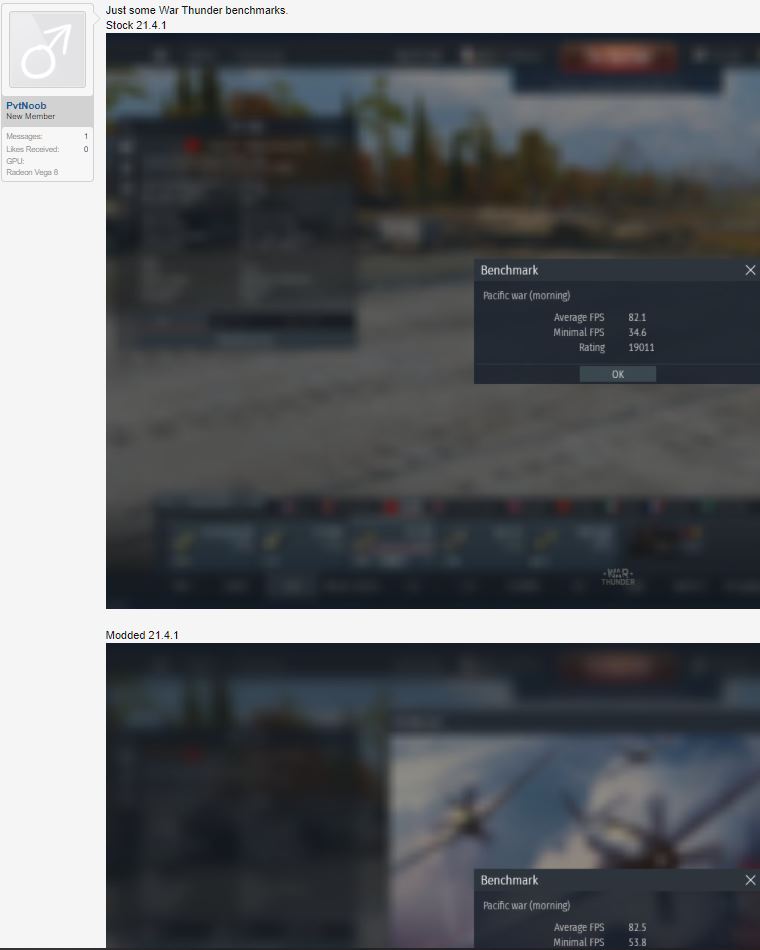
Task: Click the War Thunder logo in stock screenshot
Action: pyautogui.click(x=618, y=577)
